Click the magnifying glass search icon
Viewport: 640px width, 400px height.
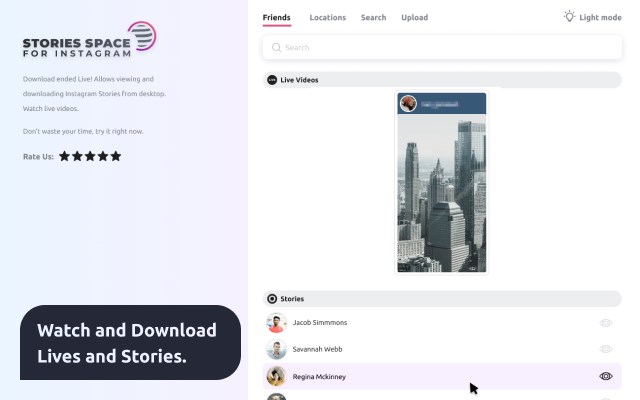coord(276,47)
